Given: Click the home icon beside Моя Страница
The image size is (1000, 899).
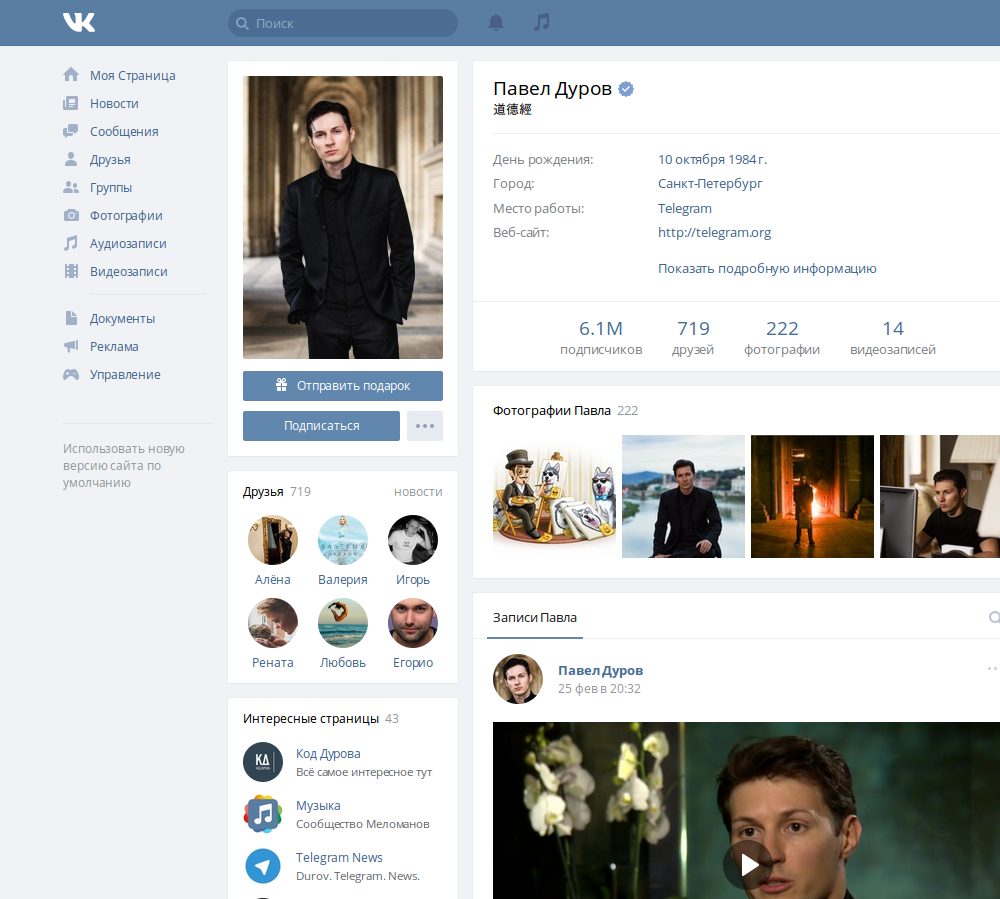Looking at the screenshot, I should pos(71,75).
